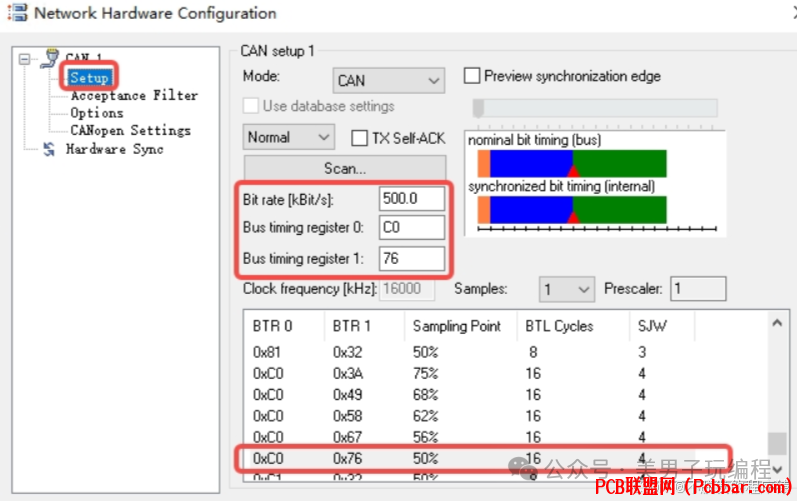Click the nominal bit timing bar
Screen dimensions: 797x501
(x=572, y=164)
